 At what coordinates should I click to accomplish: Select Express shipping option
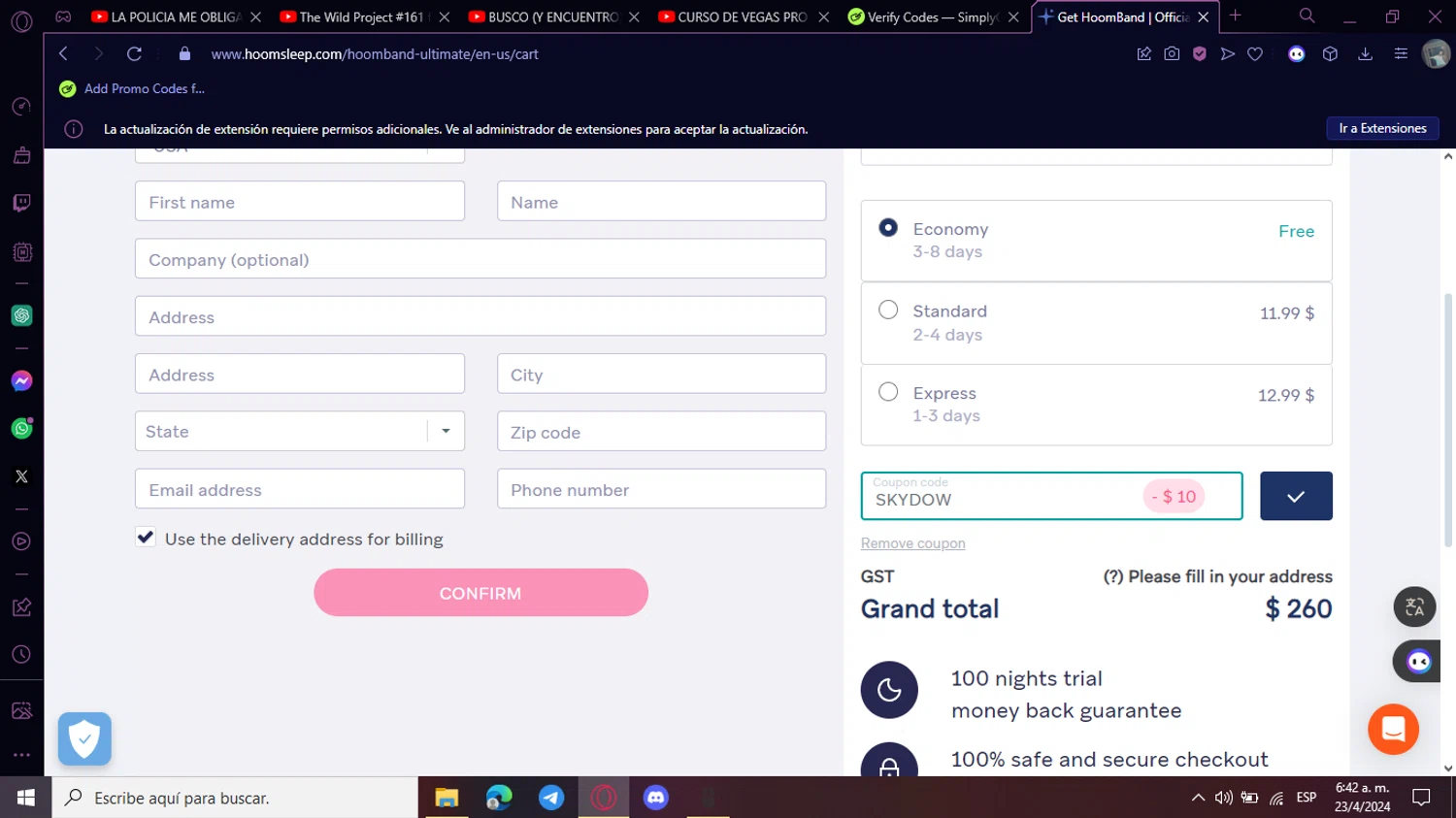888,392
